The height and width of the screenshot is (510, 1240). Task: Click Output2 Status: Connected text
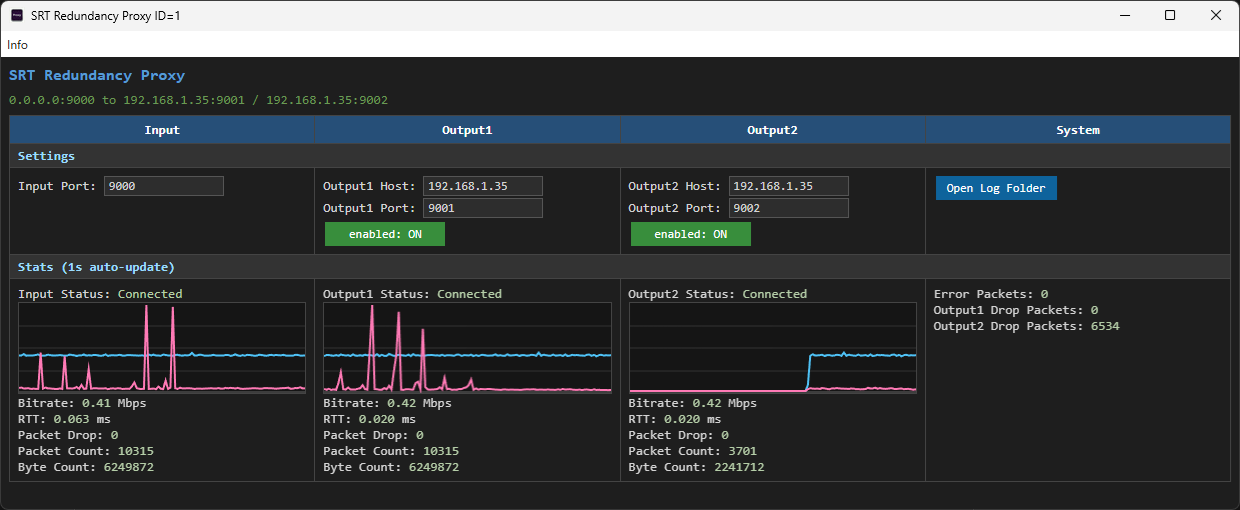[717, 294]
